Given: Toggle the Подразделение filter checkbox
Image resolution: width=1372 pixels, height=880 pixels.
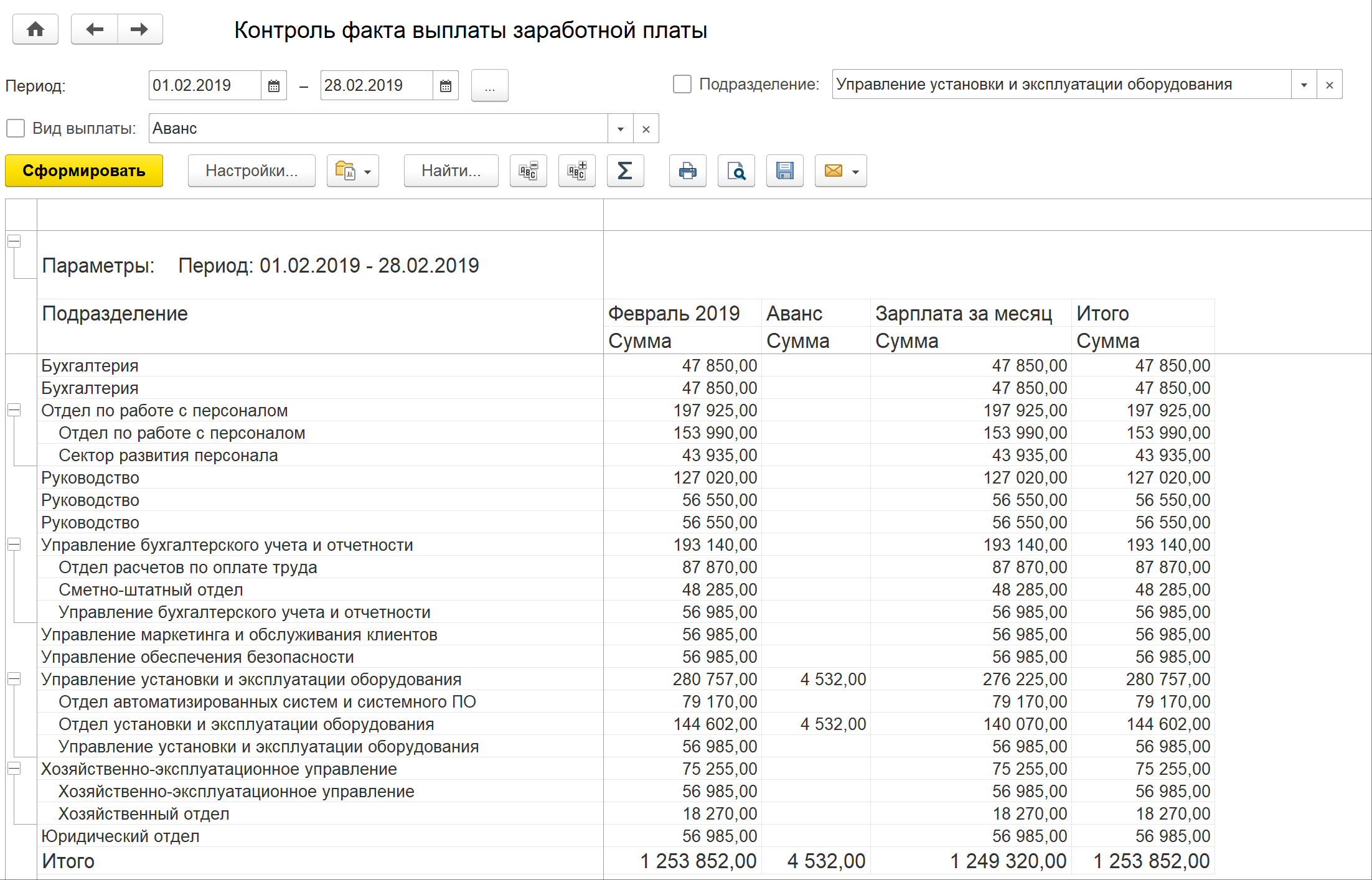Looking at the screenshot, I should tap(682, 84).
